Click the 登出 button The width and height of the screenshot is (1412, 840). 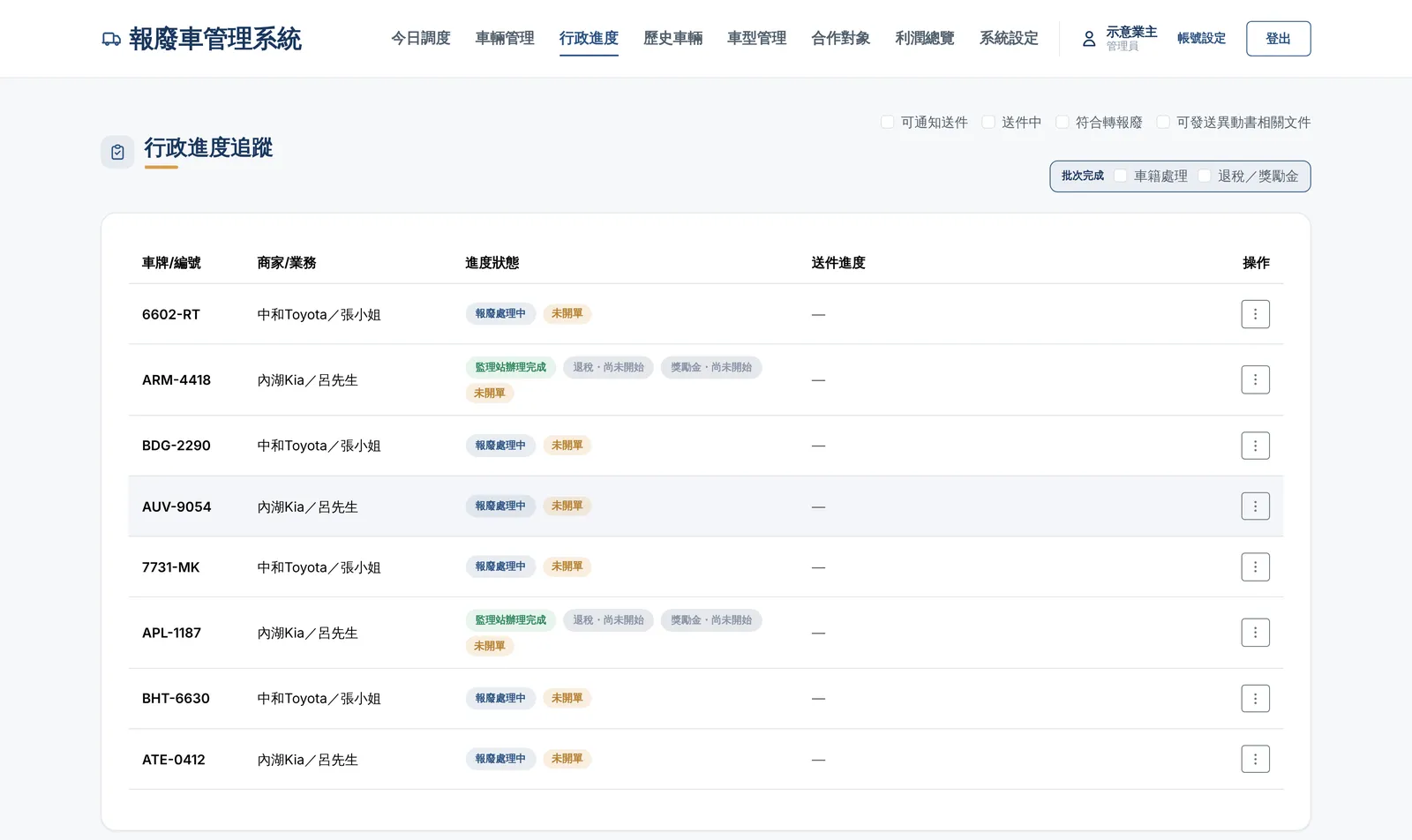tap(1278, 39)
